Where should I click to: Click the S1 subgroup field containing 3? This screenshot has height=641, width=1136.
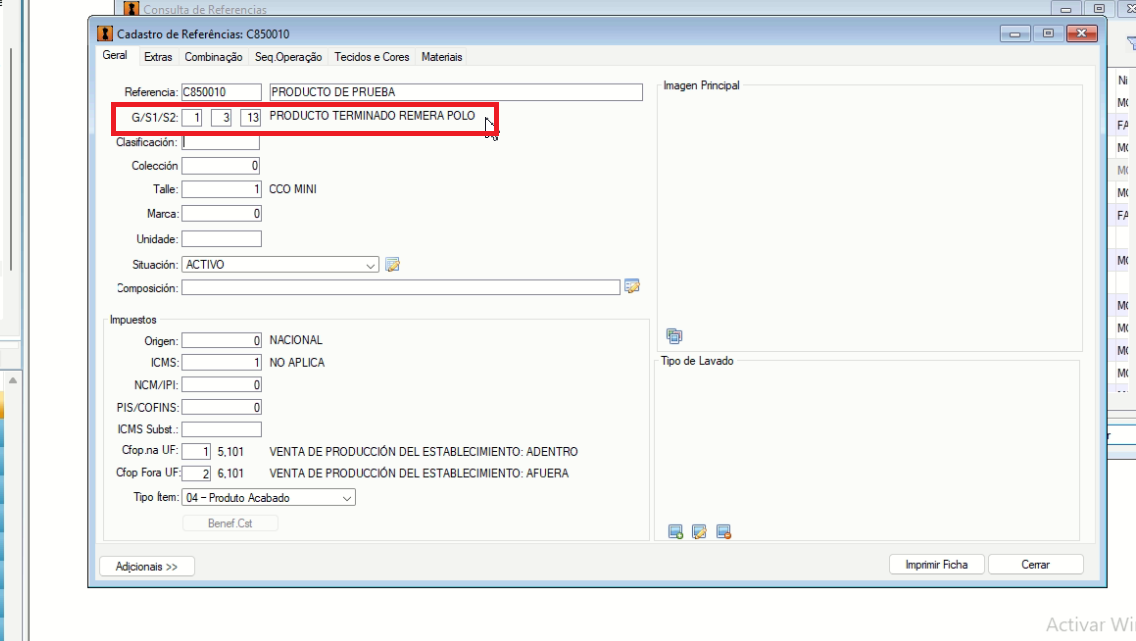[221, 117]
